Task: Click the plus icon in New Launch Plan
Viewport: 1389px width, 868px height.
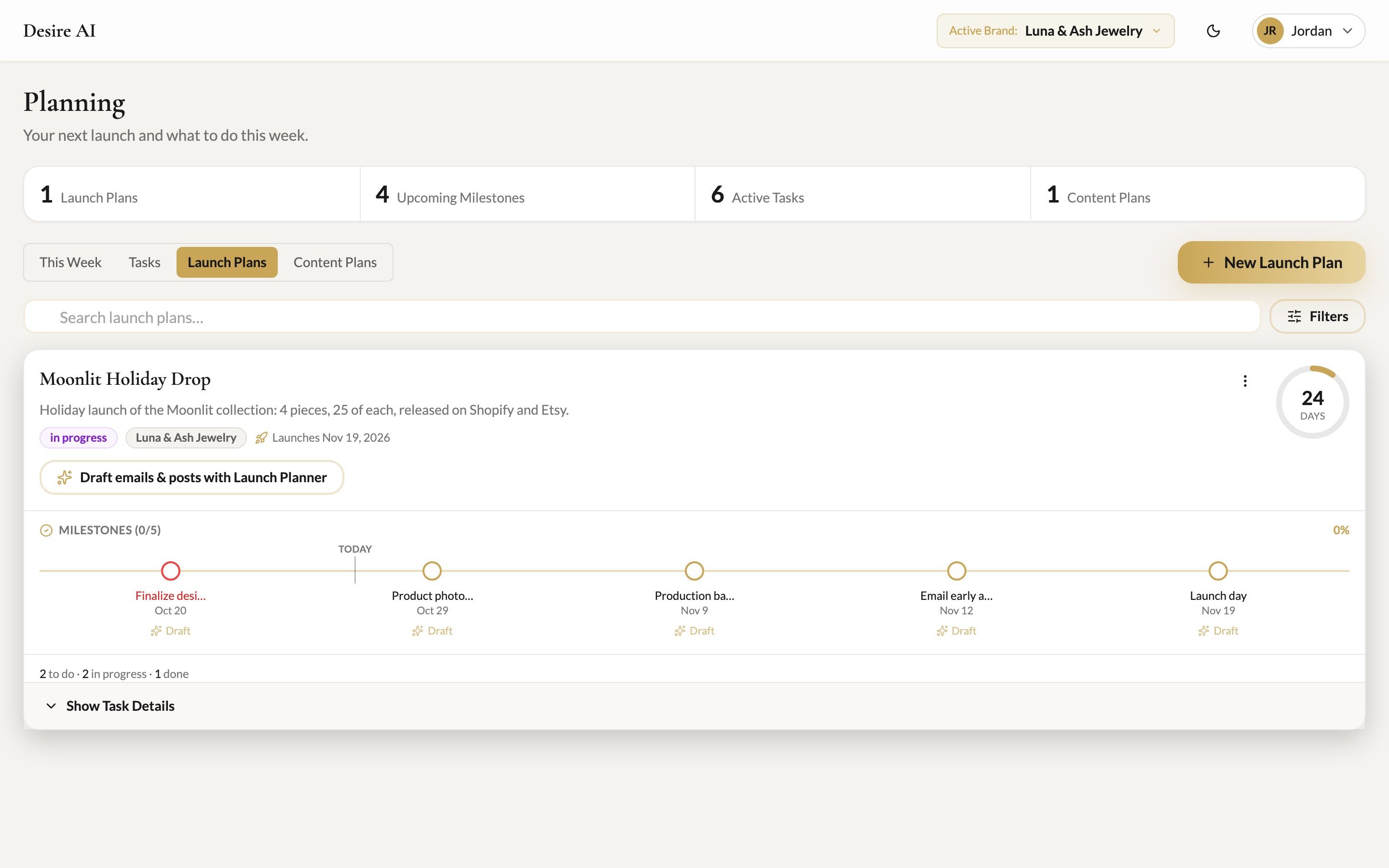Action: click(1208, 262)
